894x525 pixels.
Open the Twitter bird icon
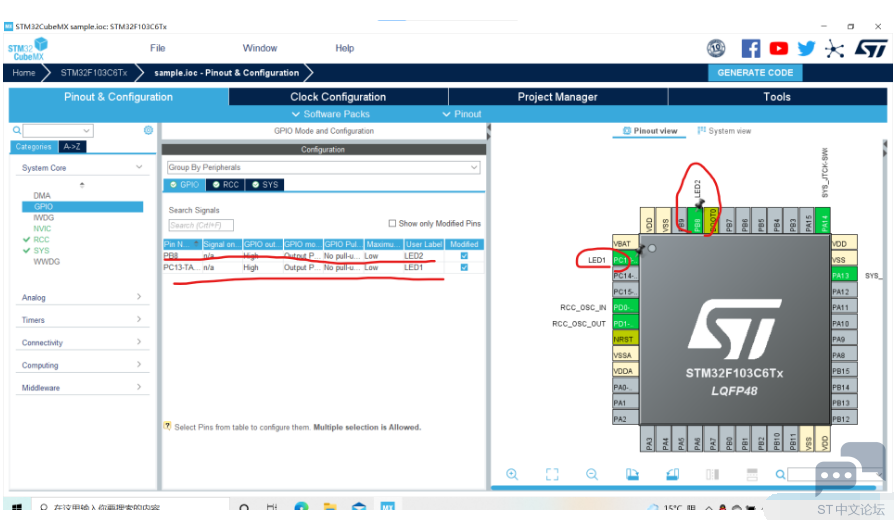806,48
